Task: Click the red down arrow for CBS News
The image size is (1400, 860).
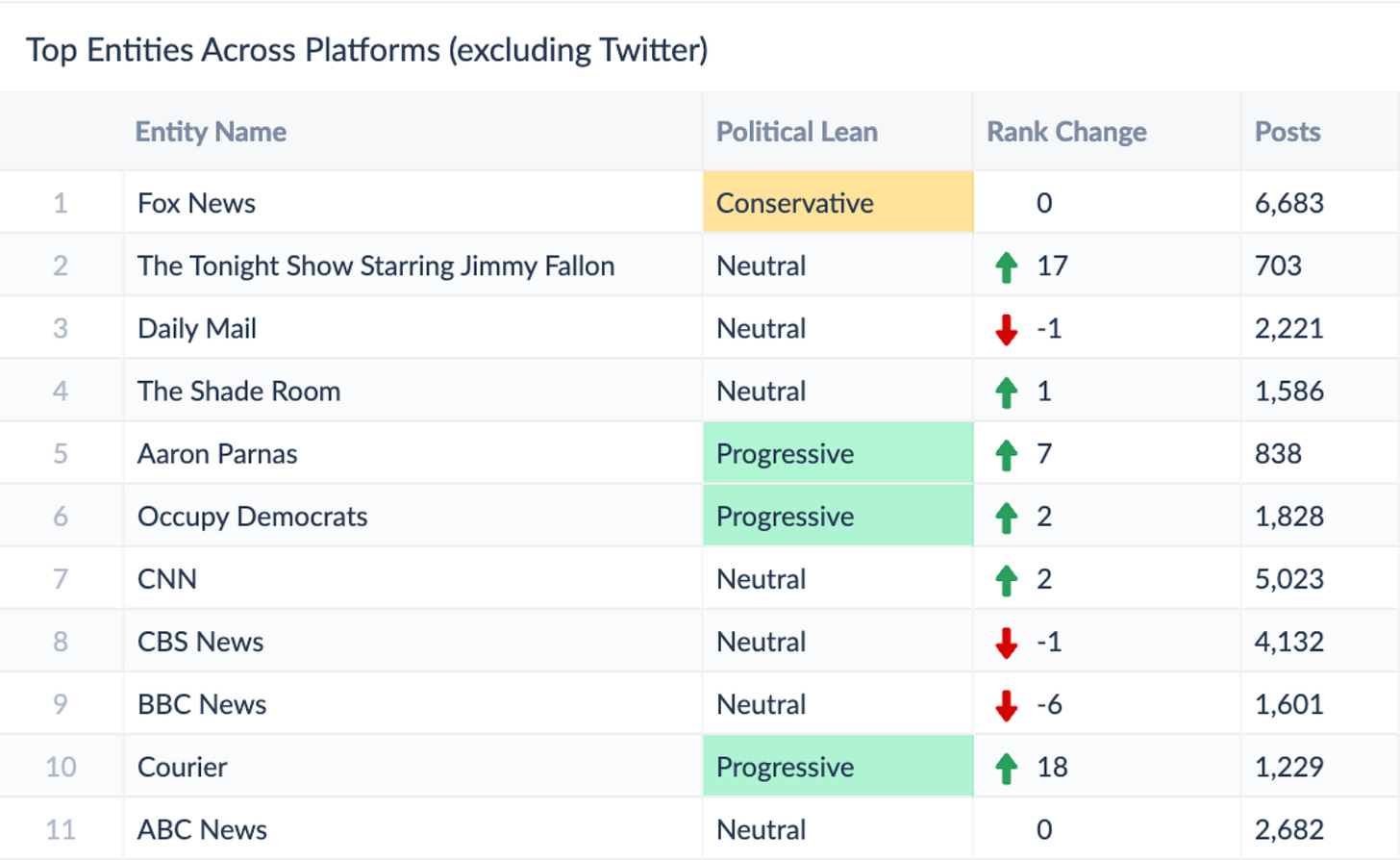Action: coord(1006,643)
